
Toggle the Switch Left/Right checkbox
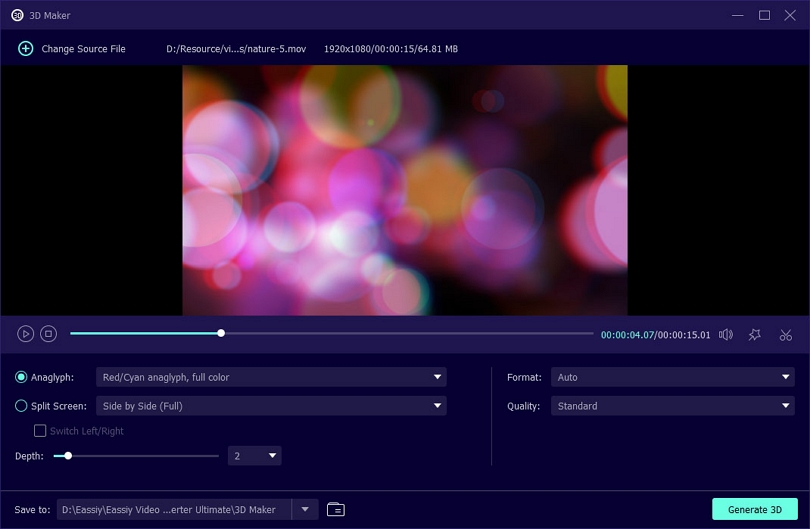pyautogui.click(x=40, y=431)
